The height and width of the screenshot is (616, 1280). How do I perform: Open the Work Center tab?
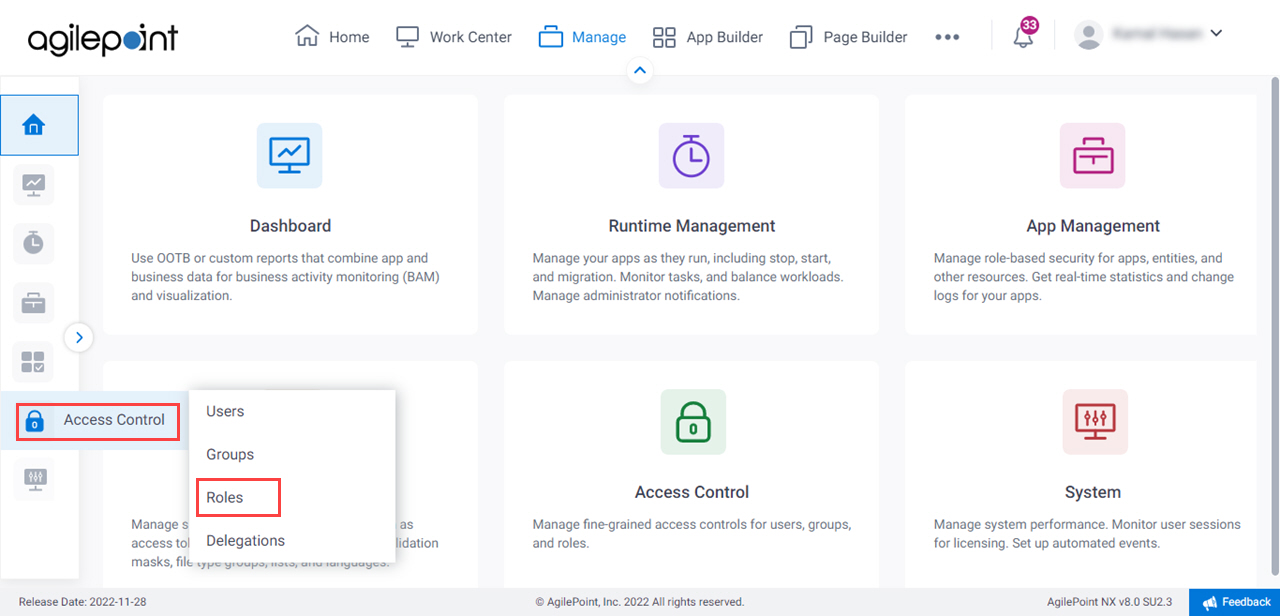(454, 37)
